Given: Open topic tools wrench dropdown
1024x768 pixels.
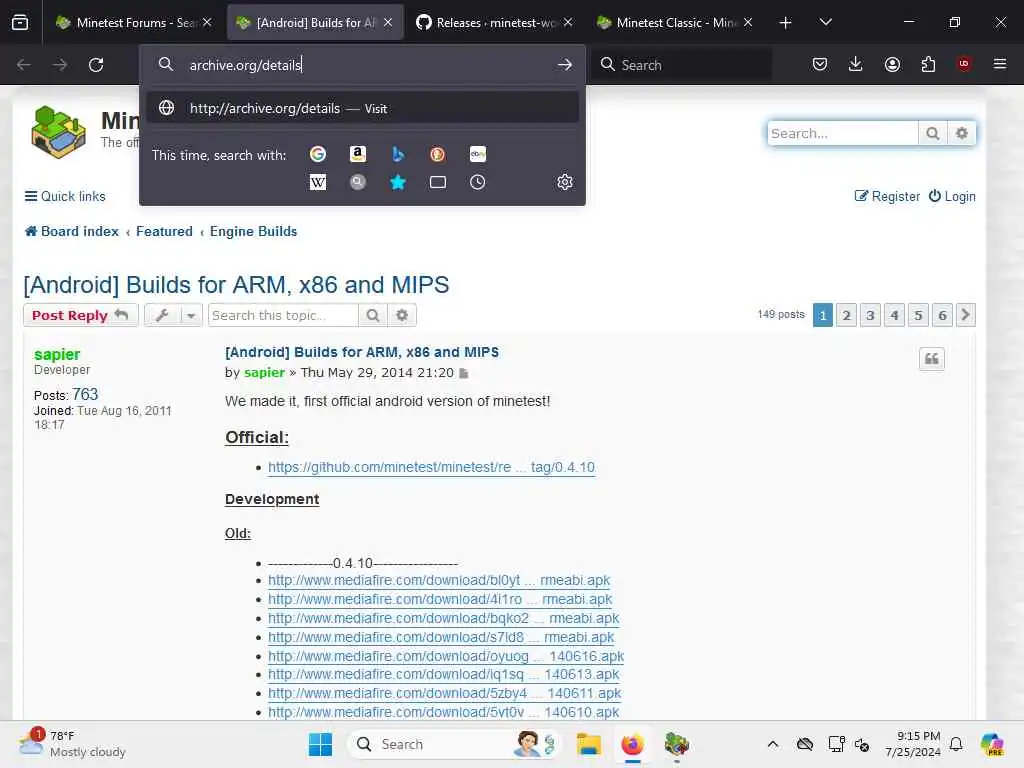Looking at the screenshot, I should click(173, 315).
